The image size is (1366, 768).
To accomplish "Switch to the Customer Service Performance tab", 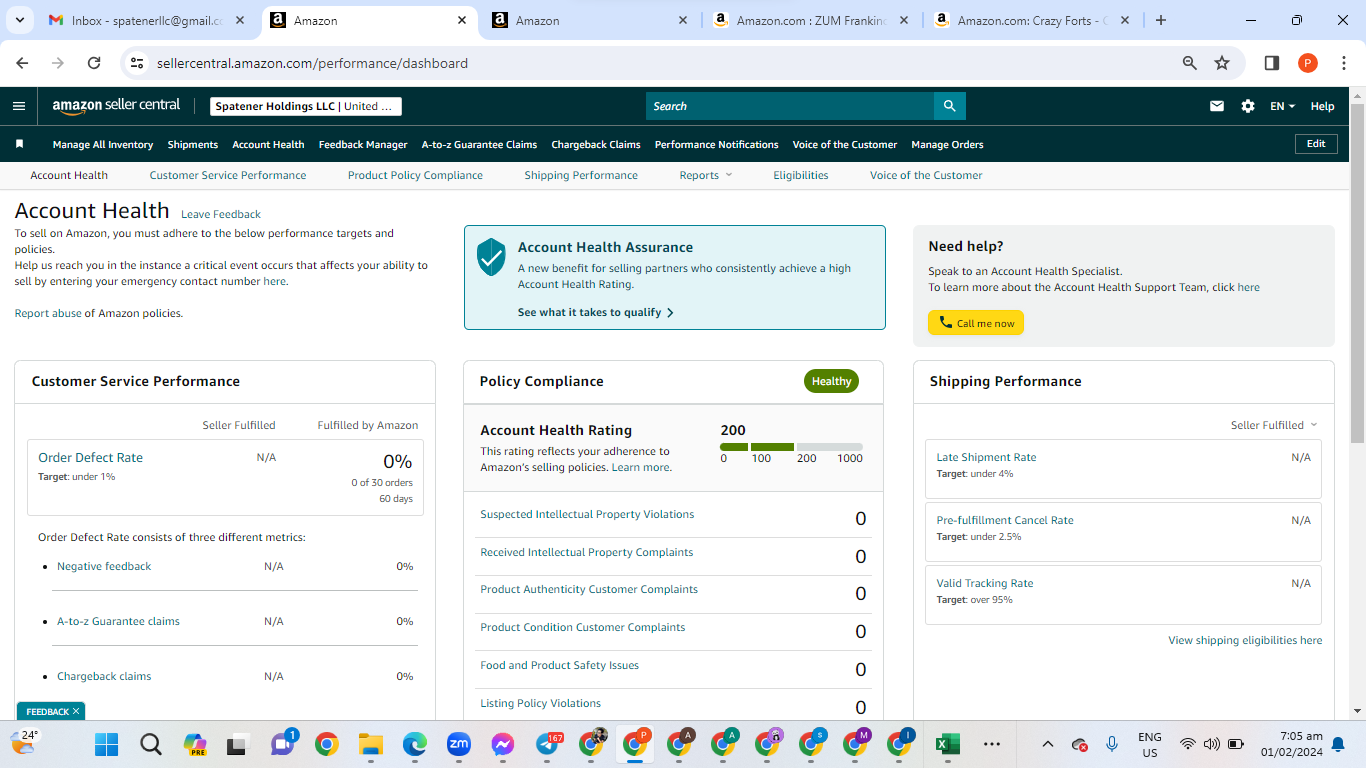I will click(x=228, y=175).
